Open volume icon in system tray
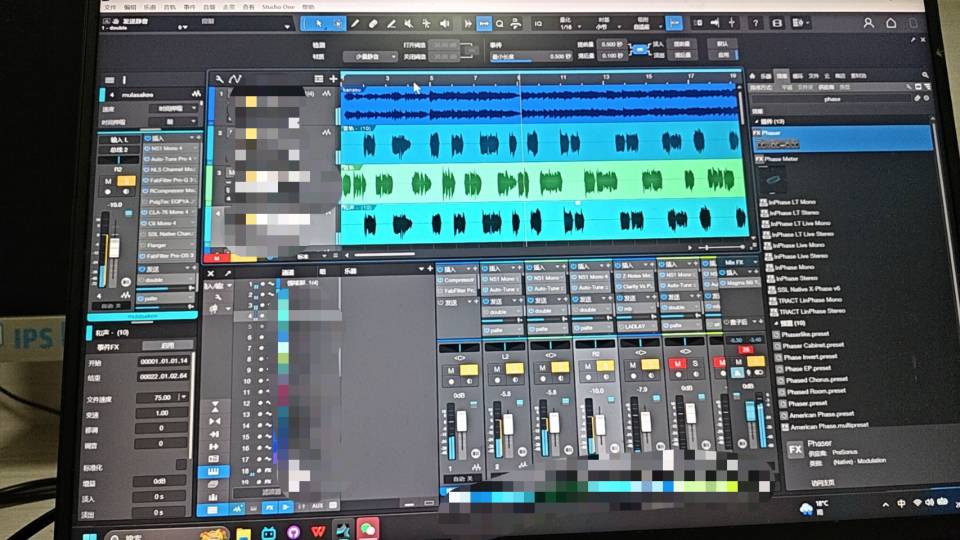 [930, 503]
